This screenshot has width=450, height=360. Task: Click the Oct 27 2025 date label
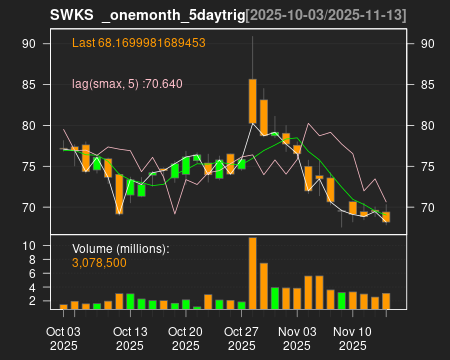241,339
